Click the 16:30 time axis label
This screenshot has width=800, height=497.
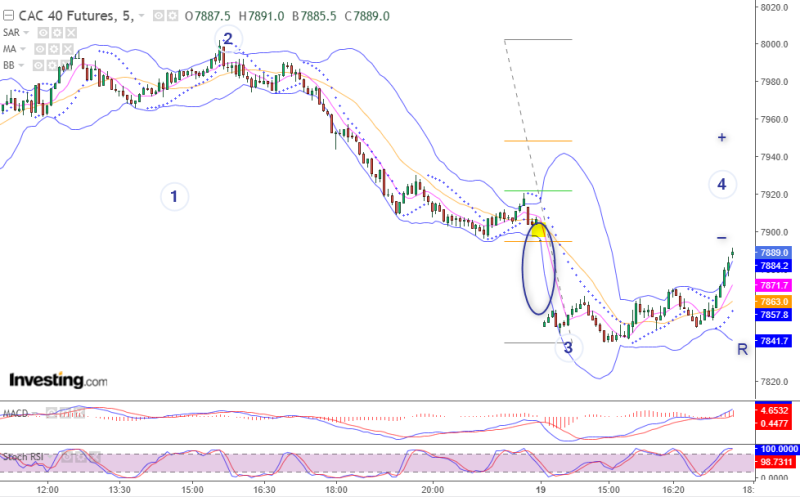pyautogui.click(x=264, y=490)
